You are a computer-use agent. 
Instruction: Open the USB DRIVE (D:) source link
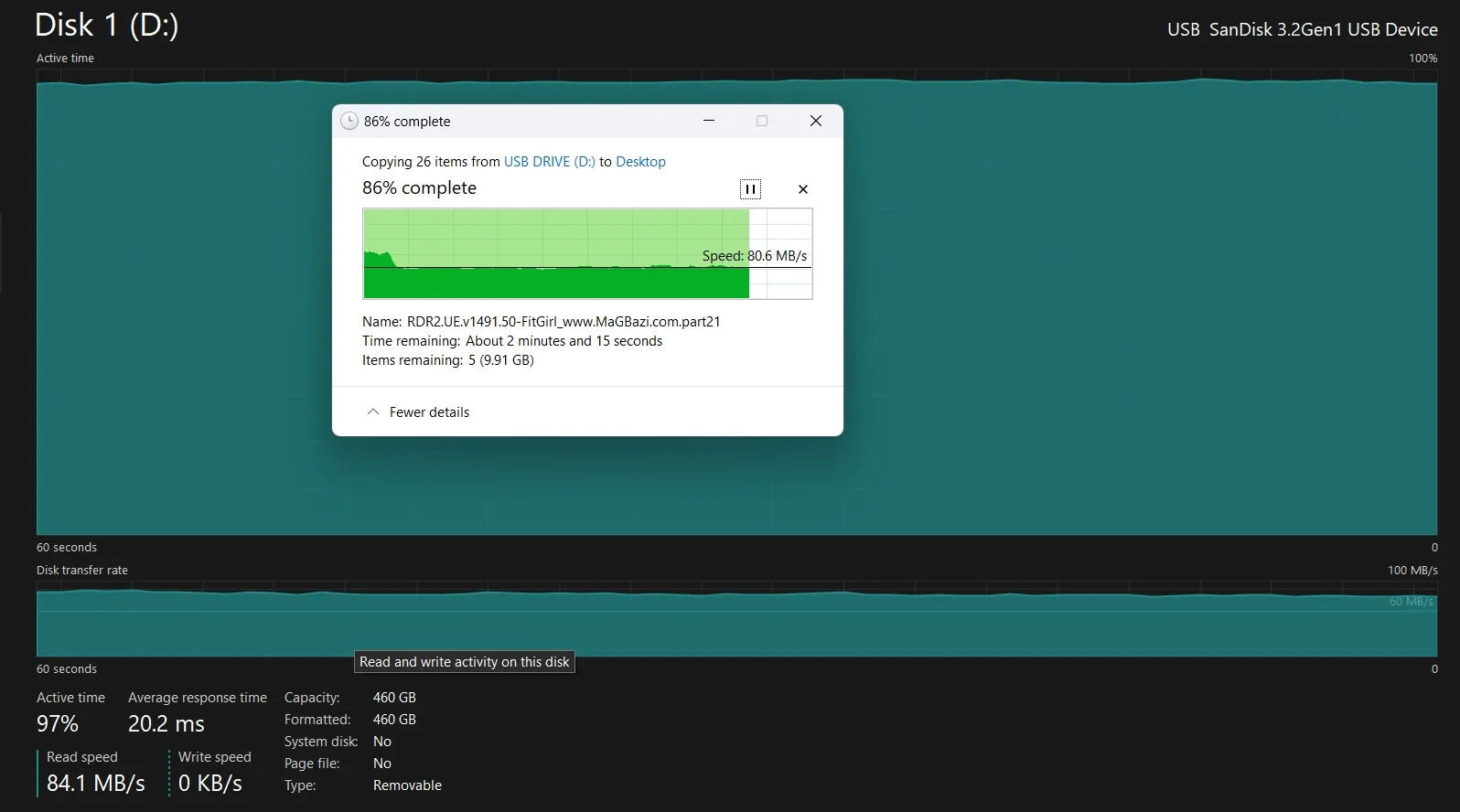(549, 162)
